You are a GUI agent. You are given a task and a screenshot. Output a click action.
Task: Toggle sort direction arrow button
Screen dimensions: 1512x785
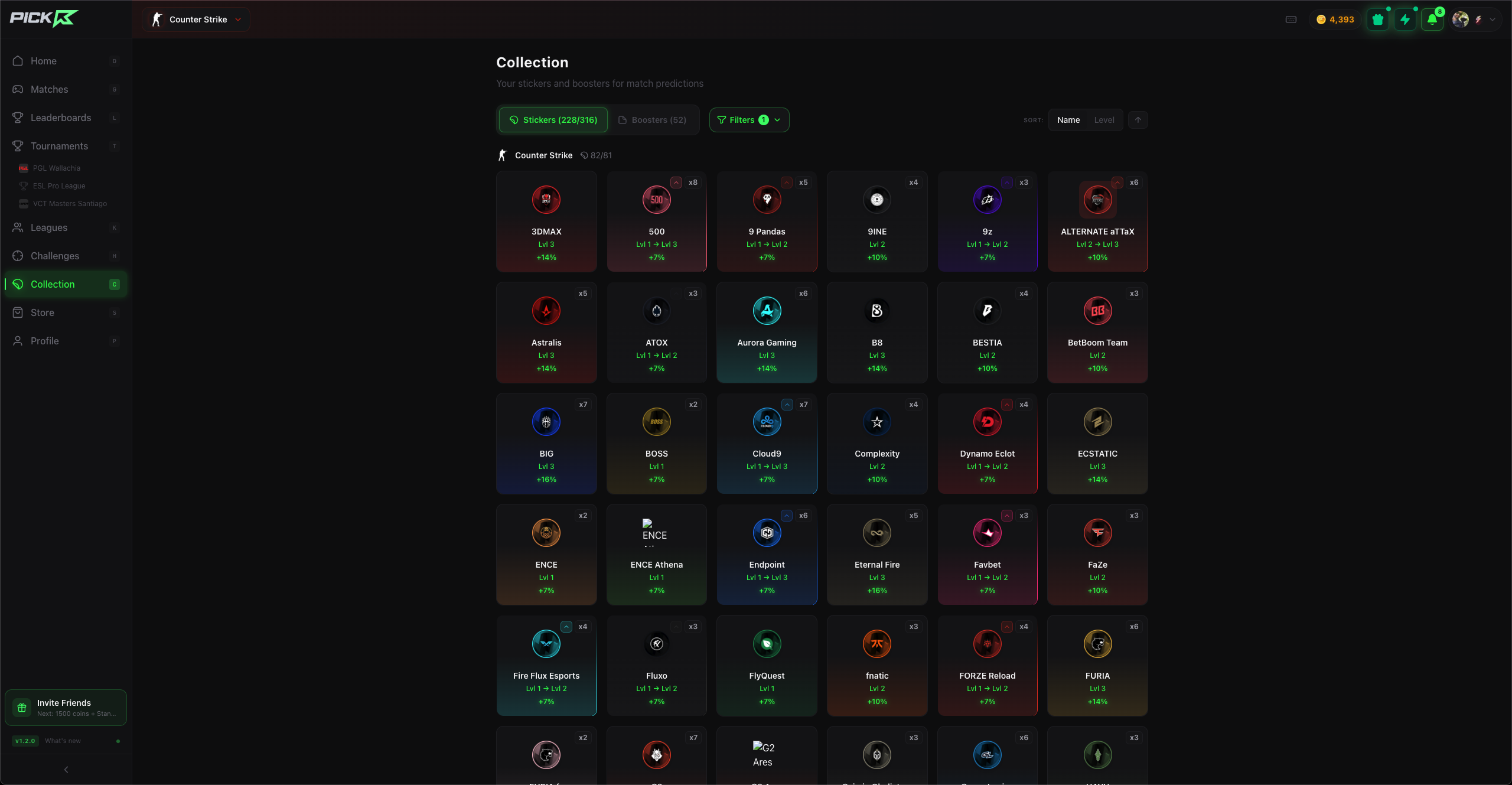[1138, 120]
